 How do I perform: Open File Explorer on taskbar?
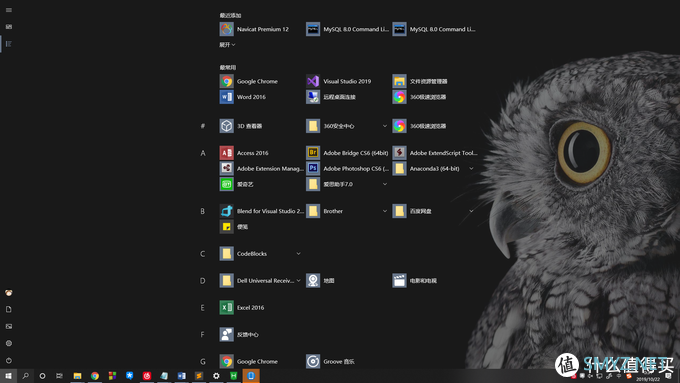77,376
